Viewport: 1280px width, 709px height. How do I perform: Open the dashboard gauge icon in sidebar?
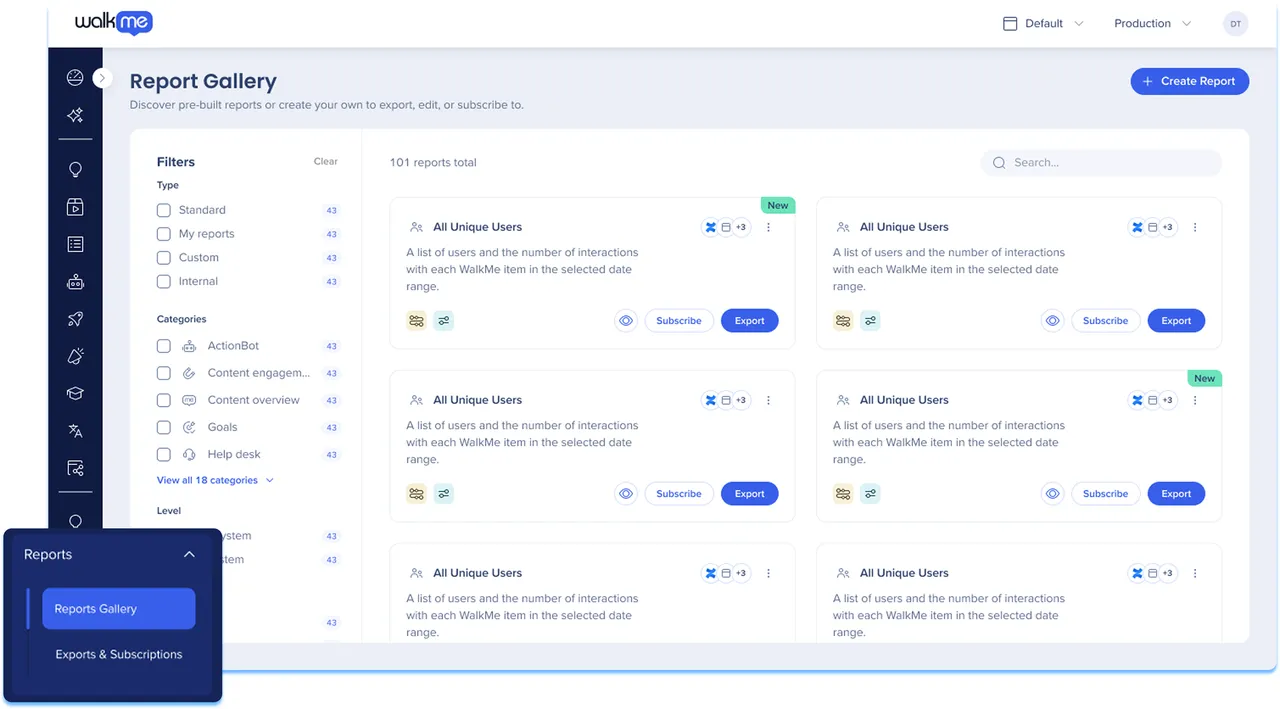point(75,78)
